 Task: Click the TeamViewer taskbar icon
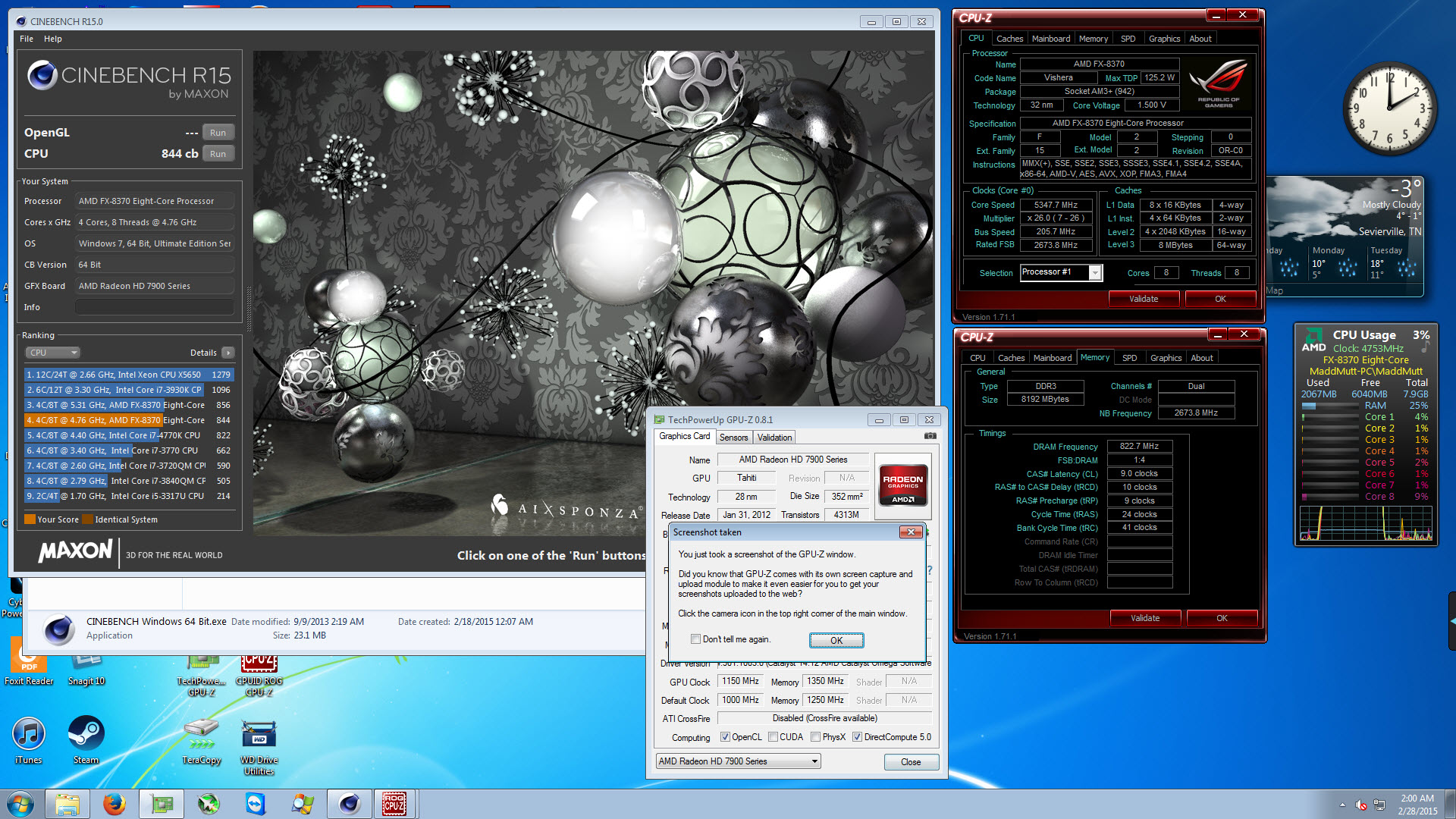256,804
